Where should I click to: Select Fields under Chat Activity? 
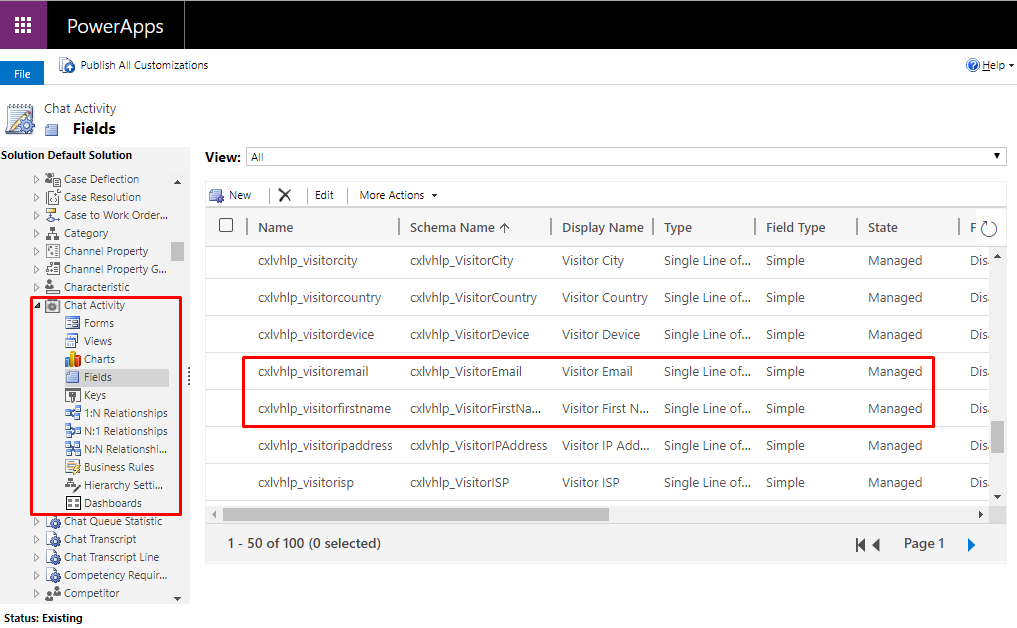pos(97,377)
